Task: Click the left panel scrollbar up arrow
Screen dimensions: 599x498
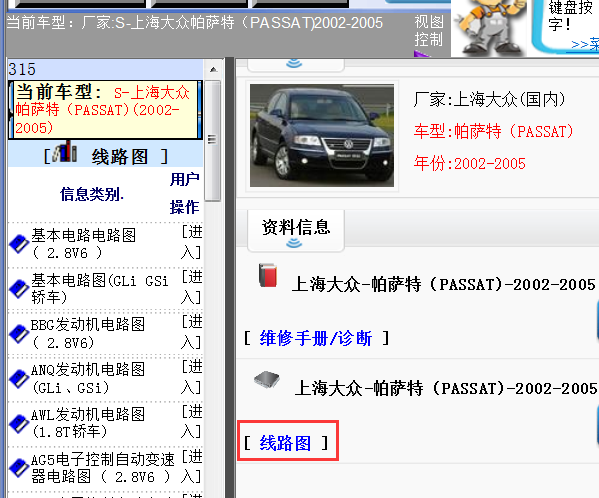Action: click(x=214, y=70)
